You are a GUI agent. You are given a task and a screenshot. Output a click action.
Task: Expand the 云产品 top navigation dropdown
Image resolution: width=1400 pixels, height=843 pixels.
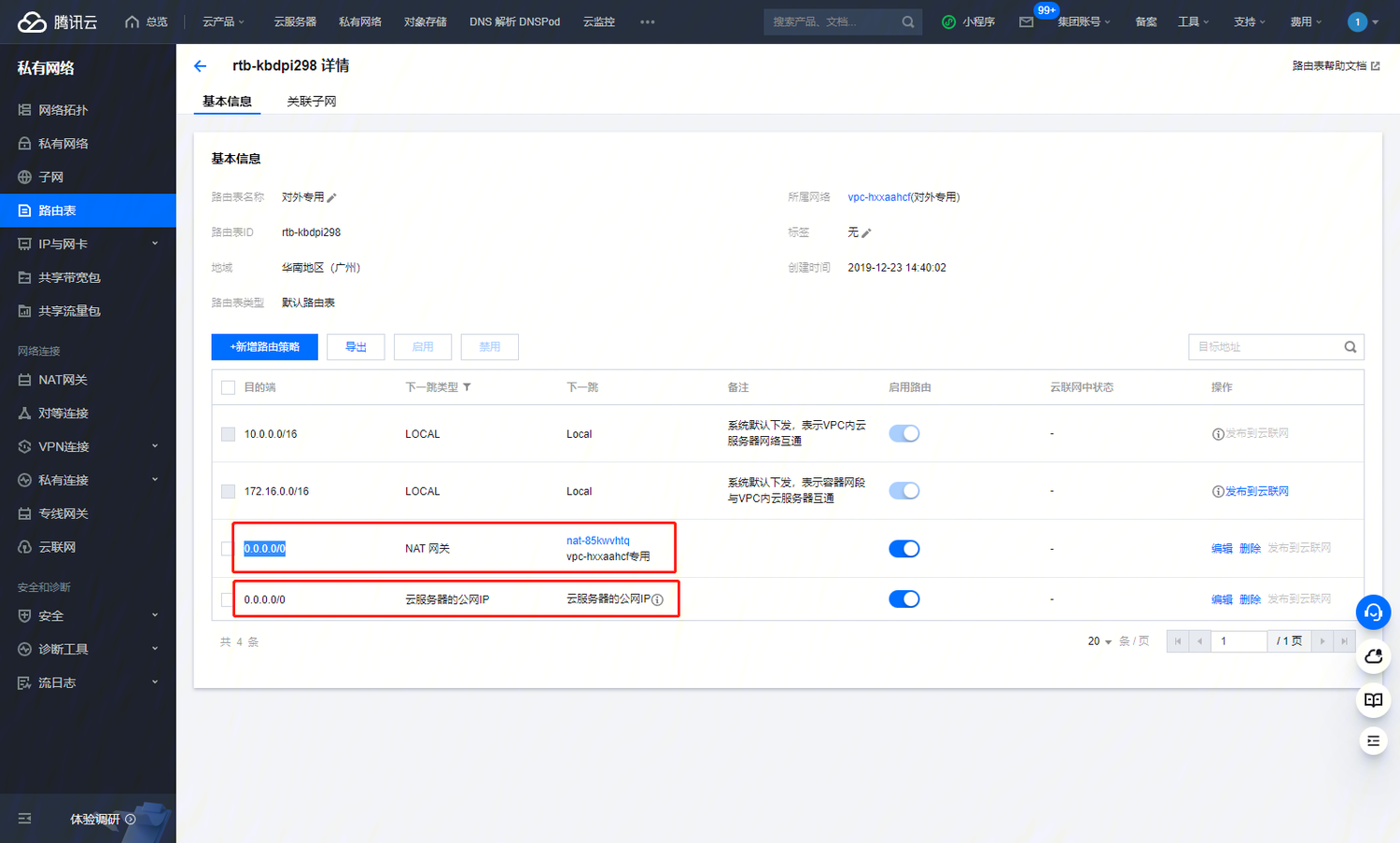pyautogui.click(x=223, y=21)
